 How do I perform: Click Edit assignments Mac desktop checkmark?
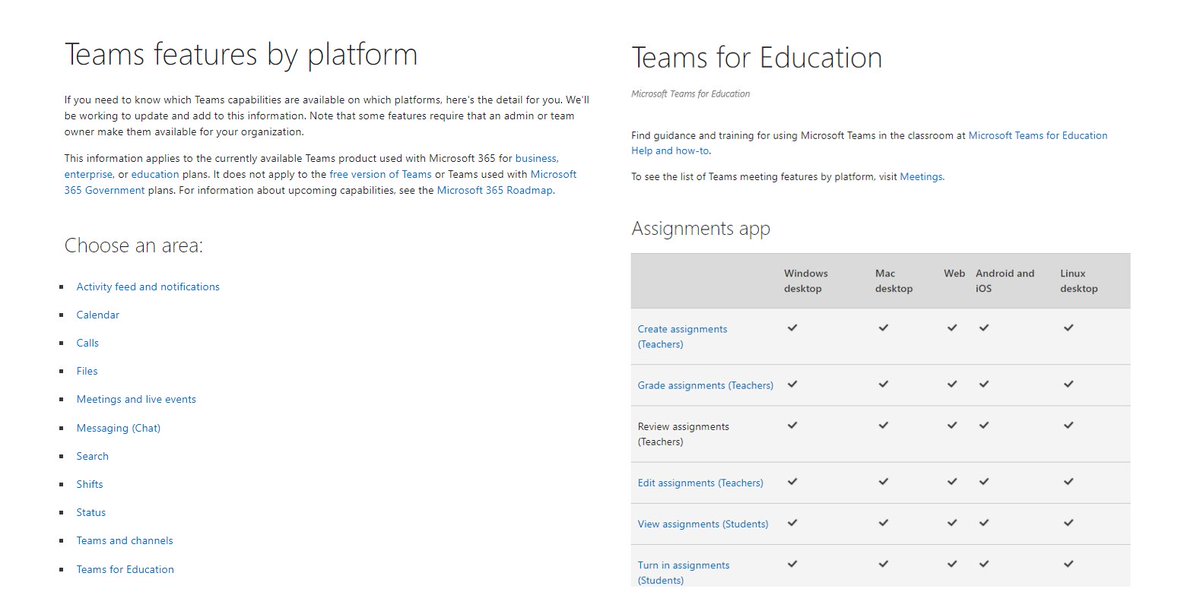[884, 482]
